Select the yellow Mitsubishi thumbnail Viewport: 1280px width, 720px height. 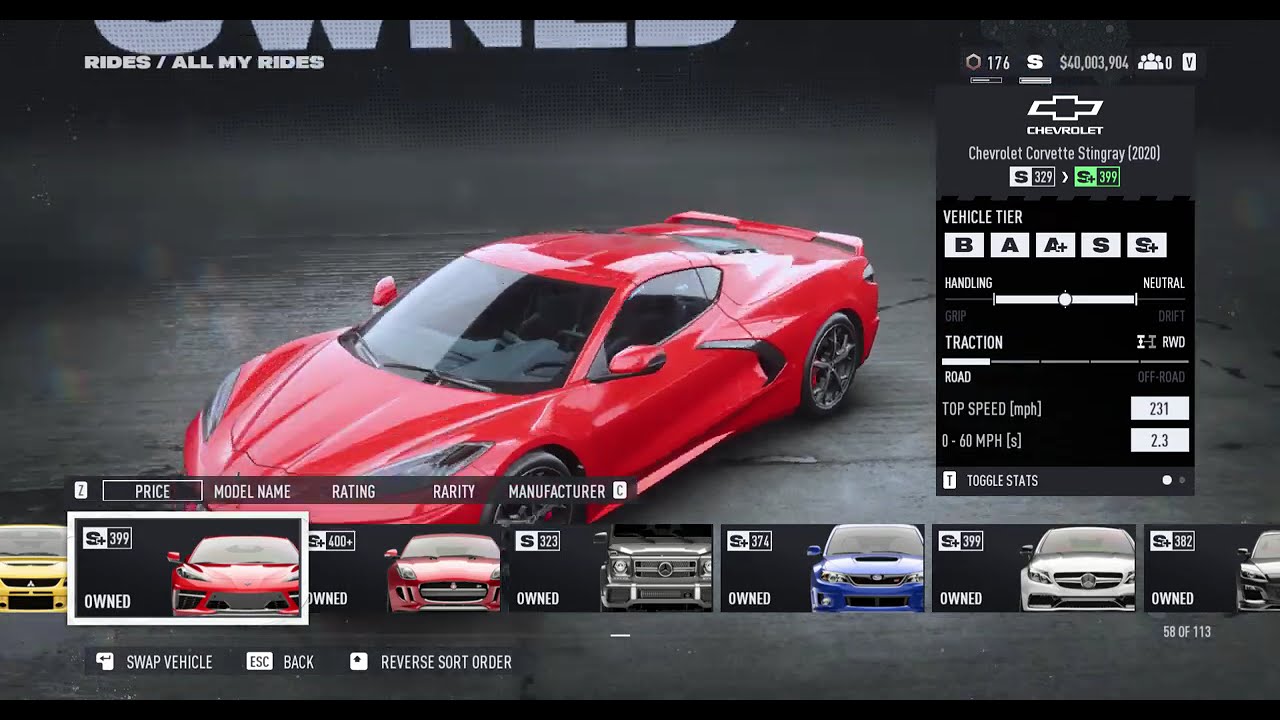(x=32, y=568)
